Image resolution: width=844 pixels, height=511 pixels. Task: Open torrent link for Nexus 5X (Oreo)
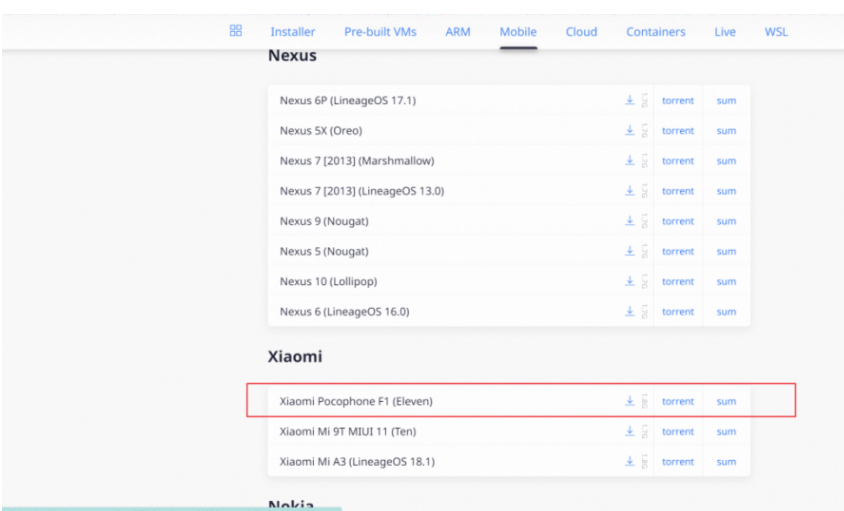[678, 131]
